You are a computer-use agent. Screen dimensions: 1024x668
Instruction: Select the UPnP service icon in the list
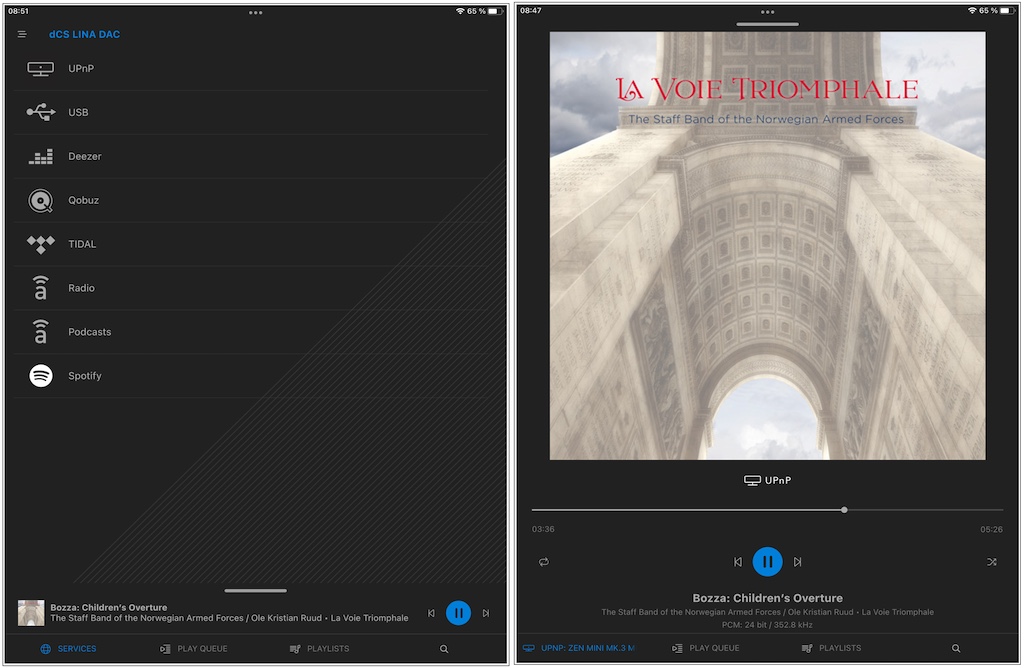pos(40,69)
